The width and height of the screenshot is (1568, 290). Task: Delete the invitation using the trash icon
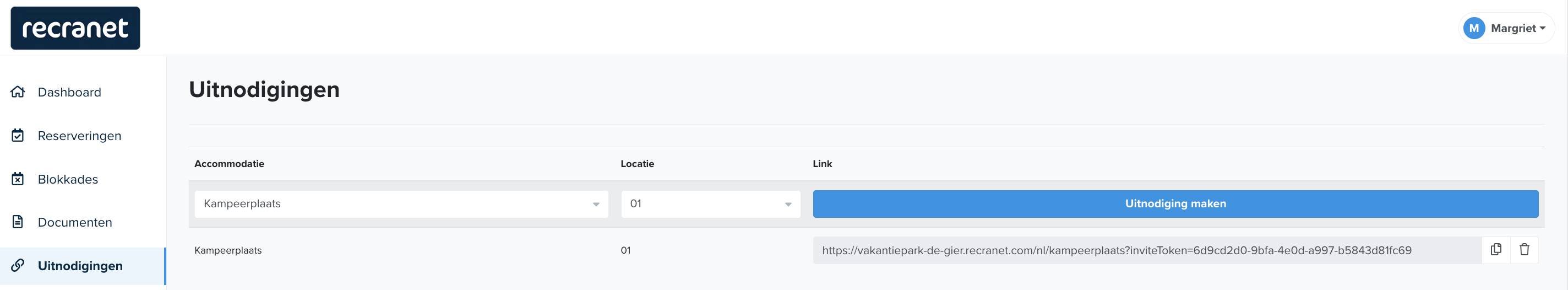pos(1524,250)
